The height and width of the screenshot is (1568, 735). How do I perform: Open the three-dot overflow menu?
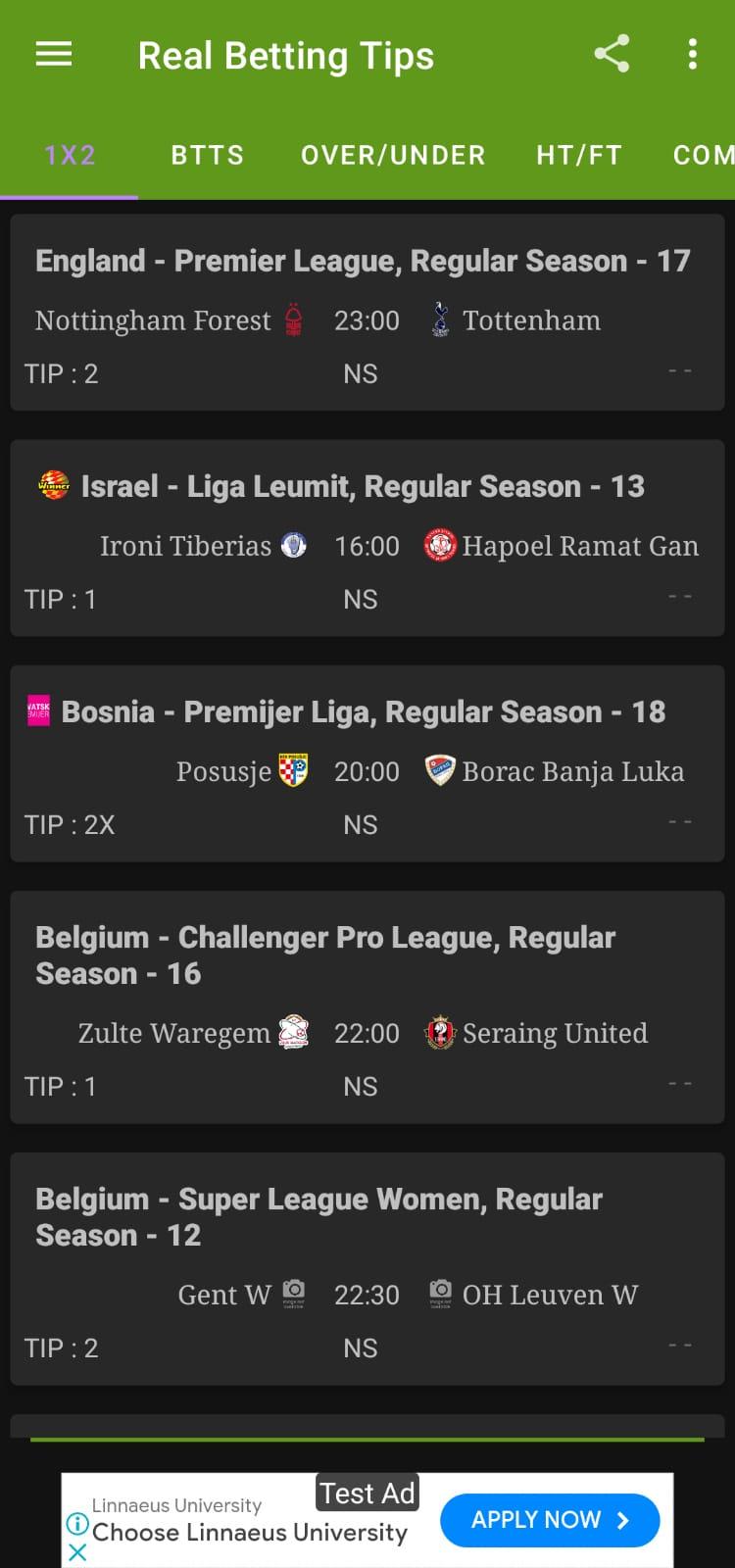(693, 54)
